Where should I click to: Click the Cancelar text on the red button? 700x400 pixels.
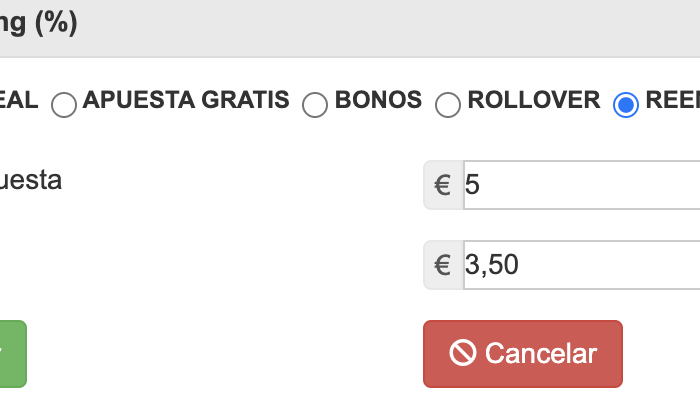pyautogui.click(x=541, y=354)
